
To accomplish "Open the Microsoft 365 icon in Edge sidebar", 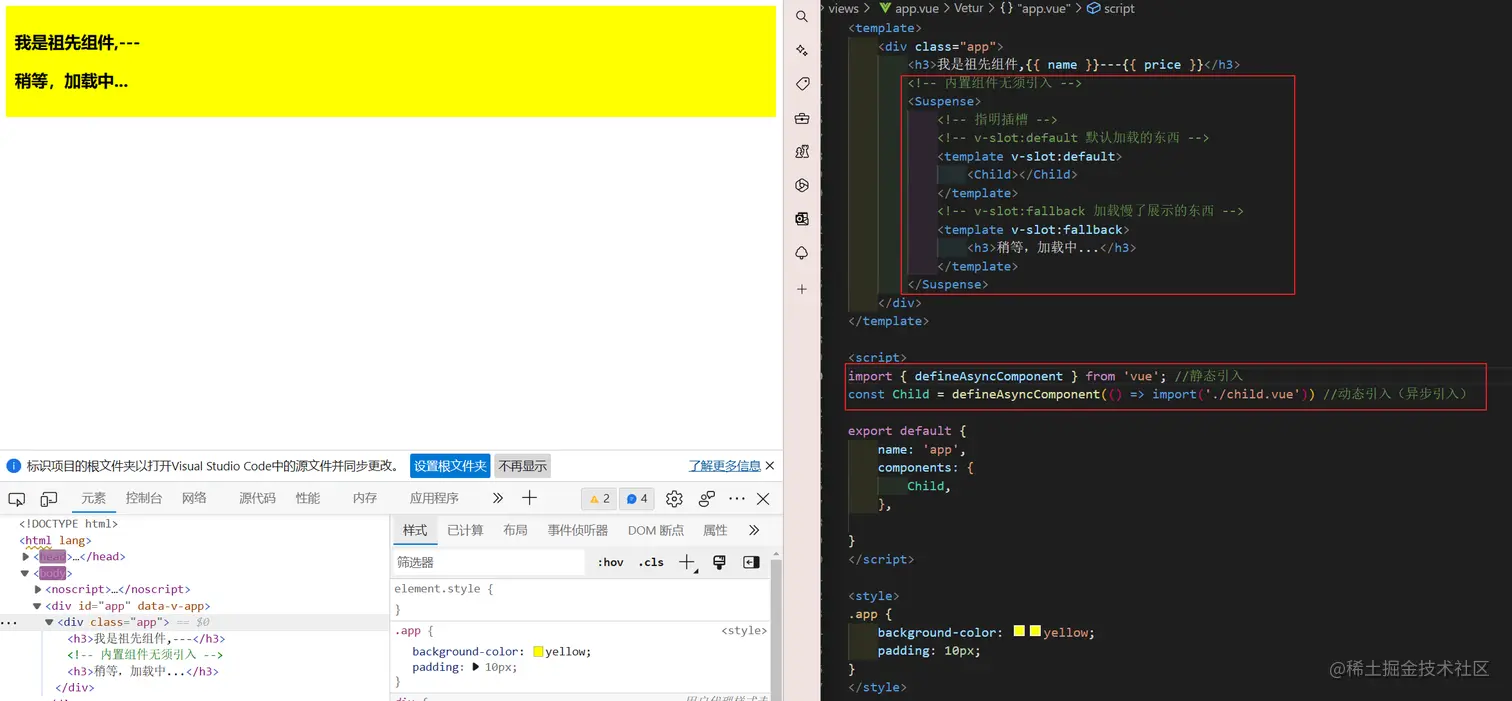I will 802,185.
